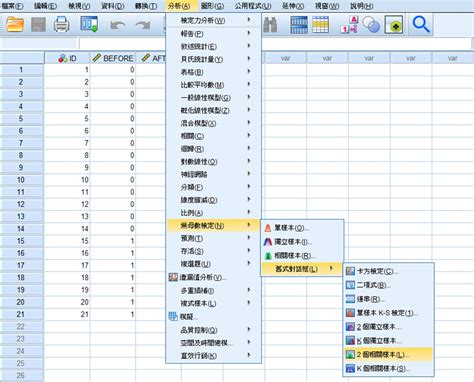Open the 圖形(G) menu
Image resolution: width=474 pixels, height=382 pixels.
pyautogui.click(x=212, y=6)
